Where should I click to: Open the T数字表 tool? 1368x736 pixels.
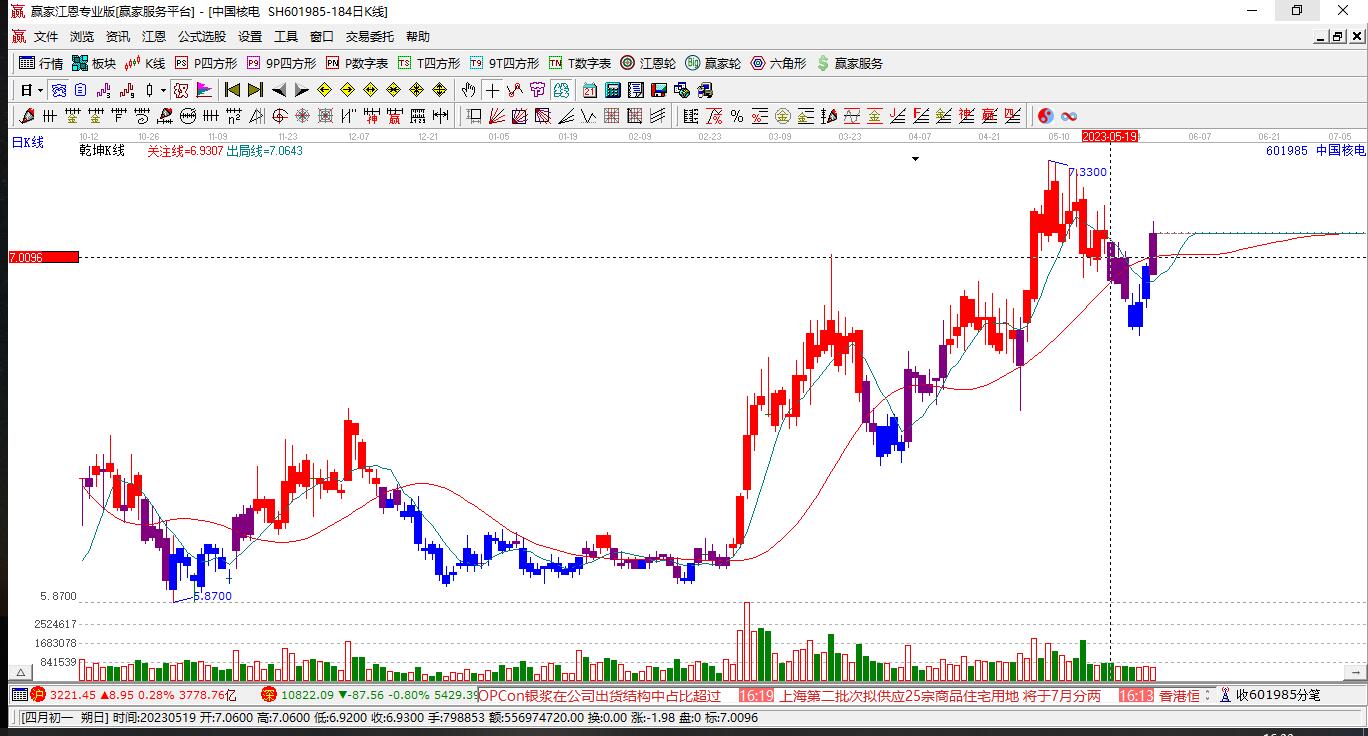580,63
